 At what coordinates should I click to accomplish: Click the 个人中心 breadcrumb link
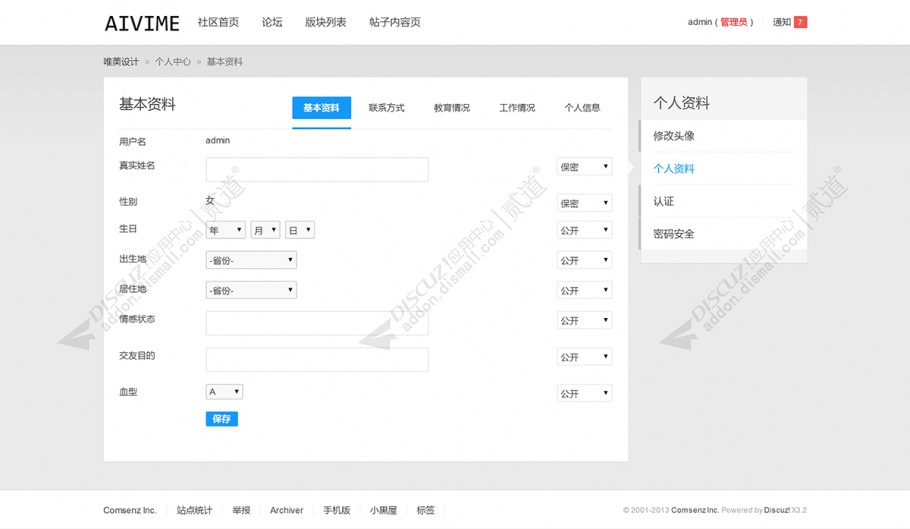pyautogui.click(x=173, y=61)
